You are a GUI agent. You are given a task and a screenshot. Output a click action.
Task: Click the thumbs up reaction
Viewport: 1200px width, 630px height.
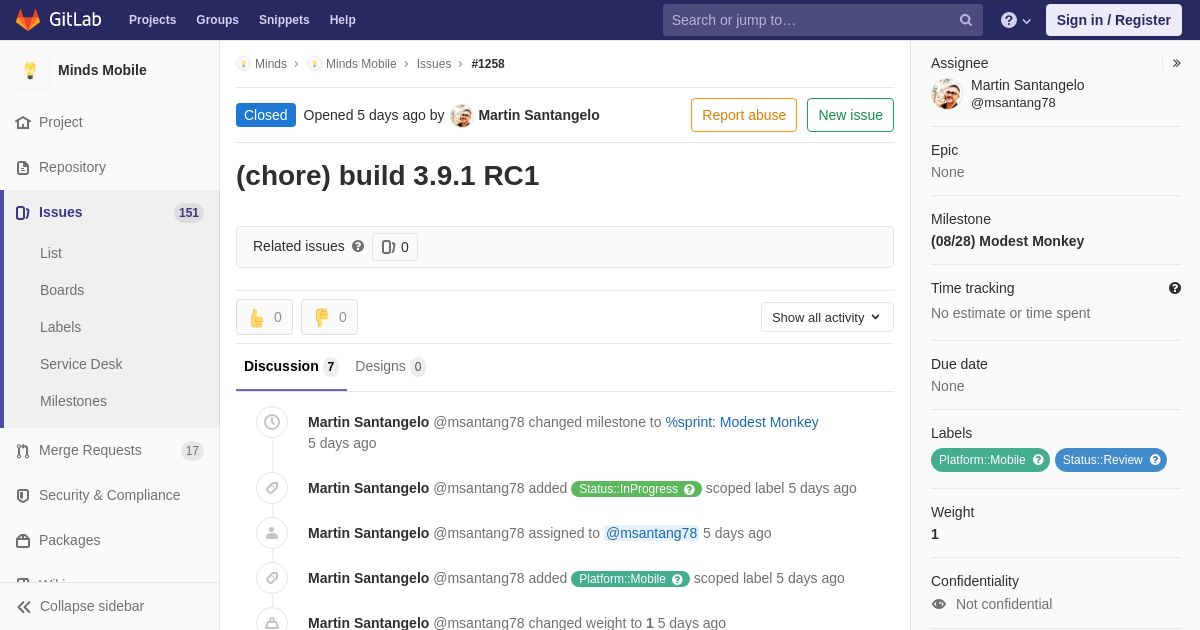[x=264, y=317]
